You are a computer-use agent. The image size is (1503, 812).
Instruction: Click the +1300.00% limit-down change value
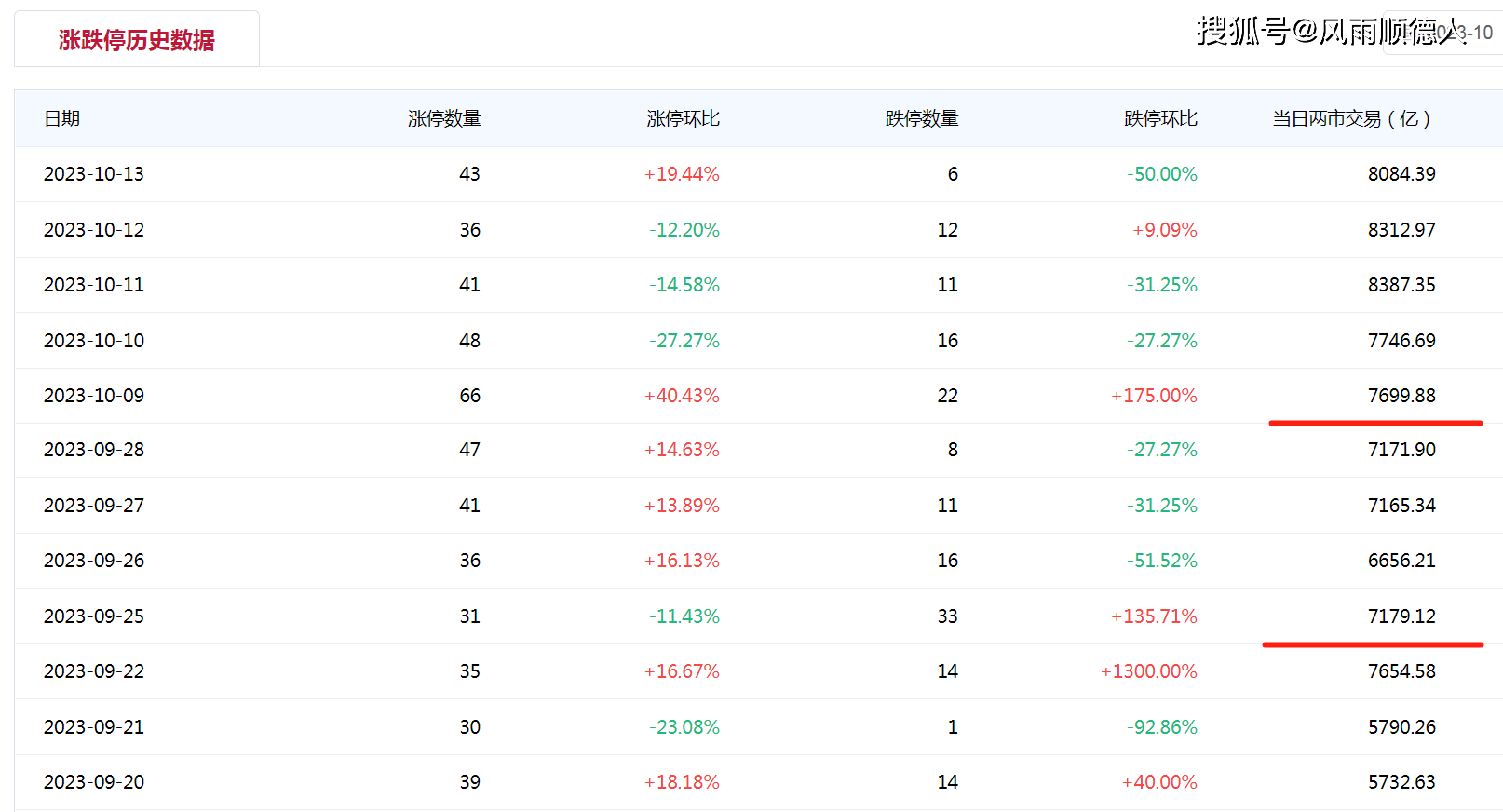1148,671
